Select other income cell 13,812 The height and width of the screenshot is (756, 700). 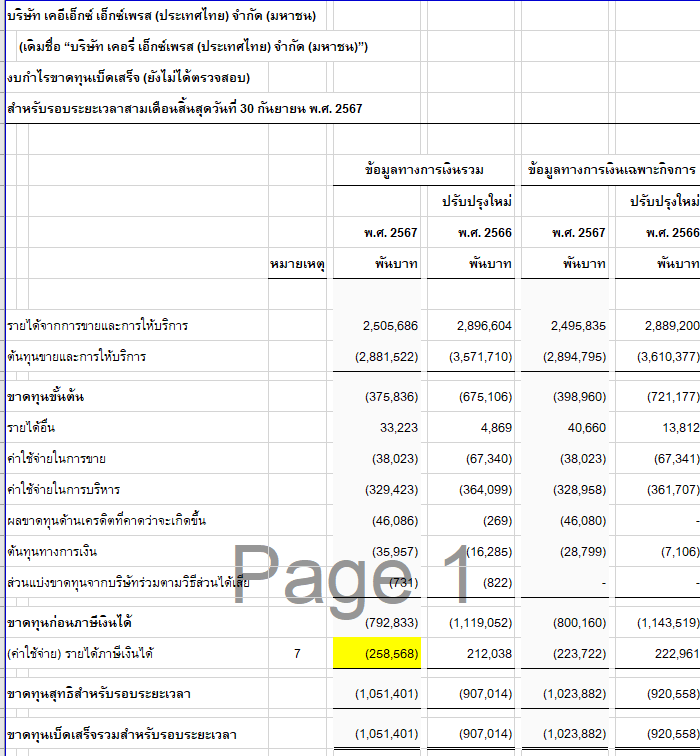(x=681, y=428)
